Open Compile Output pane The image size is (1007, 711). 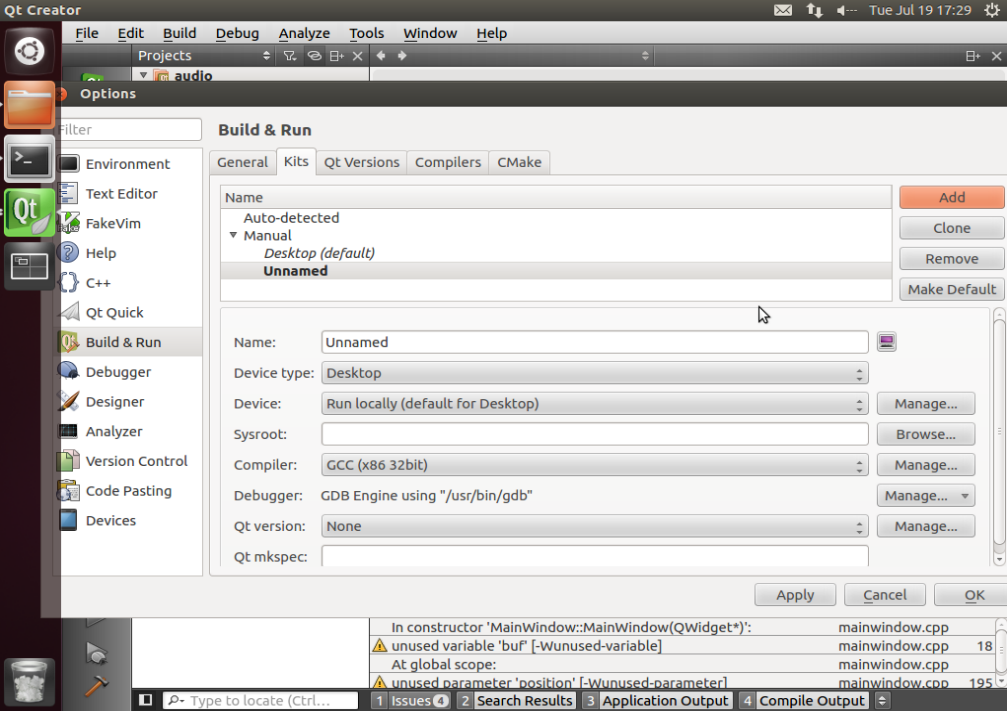click(803, 701)
